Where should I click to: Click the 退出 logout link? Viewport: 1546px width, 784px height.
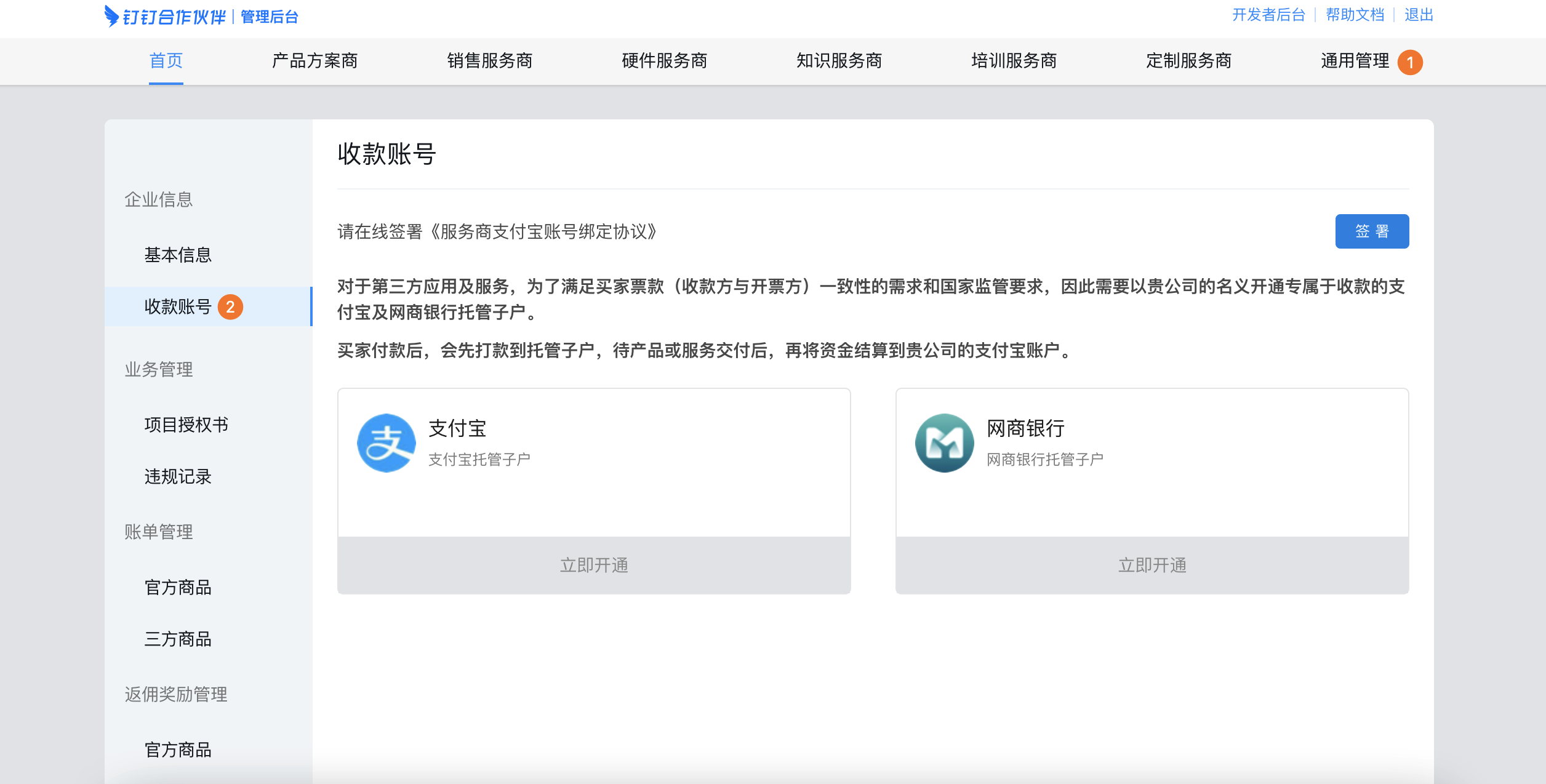(x=1419, y=15)
